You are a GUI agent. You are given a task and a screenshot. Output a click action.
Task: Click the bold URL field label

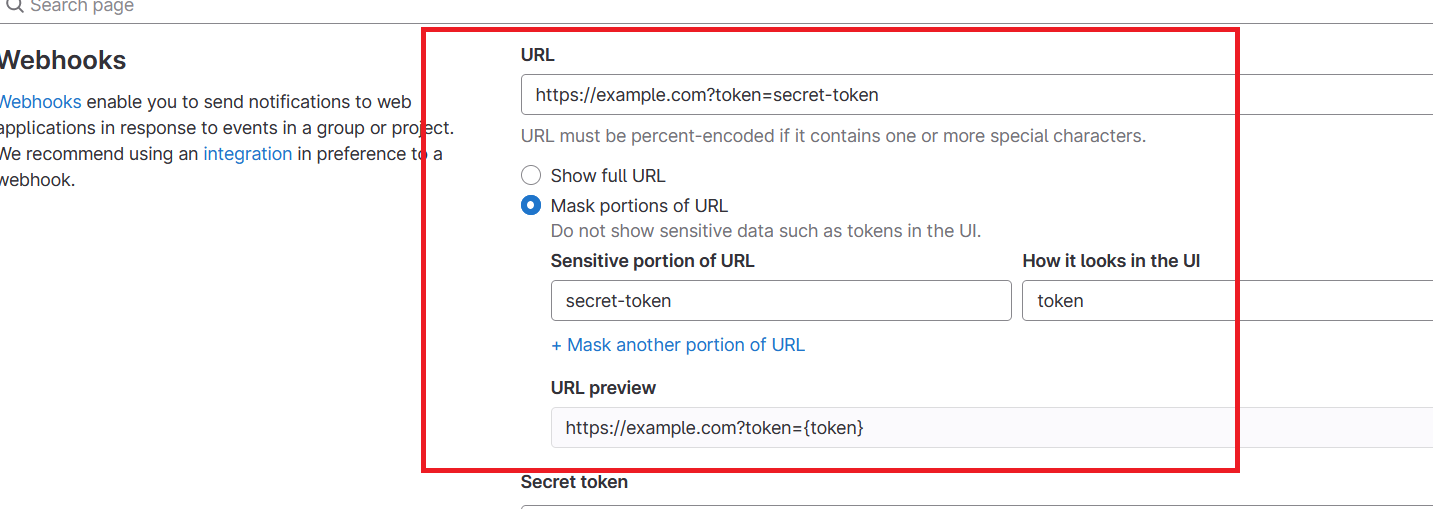[537, 55]
